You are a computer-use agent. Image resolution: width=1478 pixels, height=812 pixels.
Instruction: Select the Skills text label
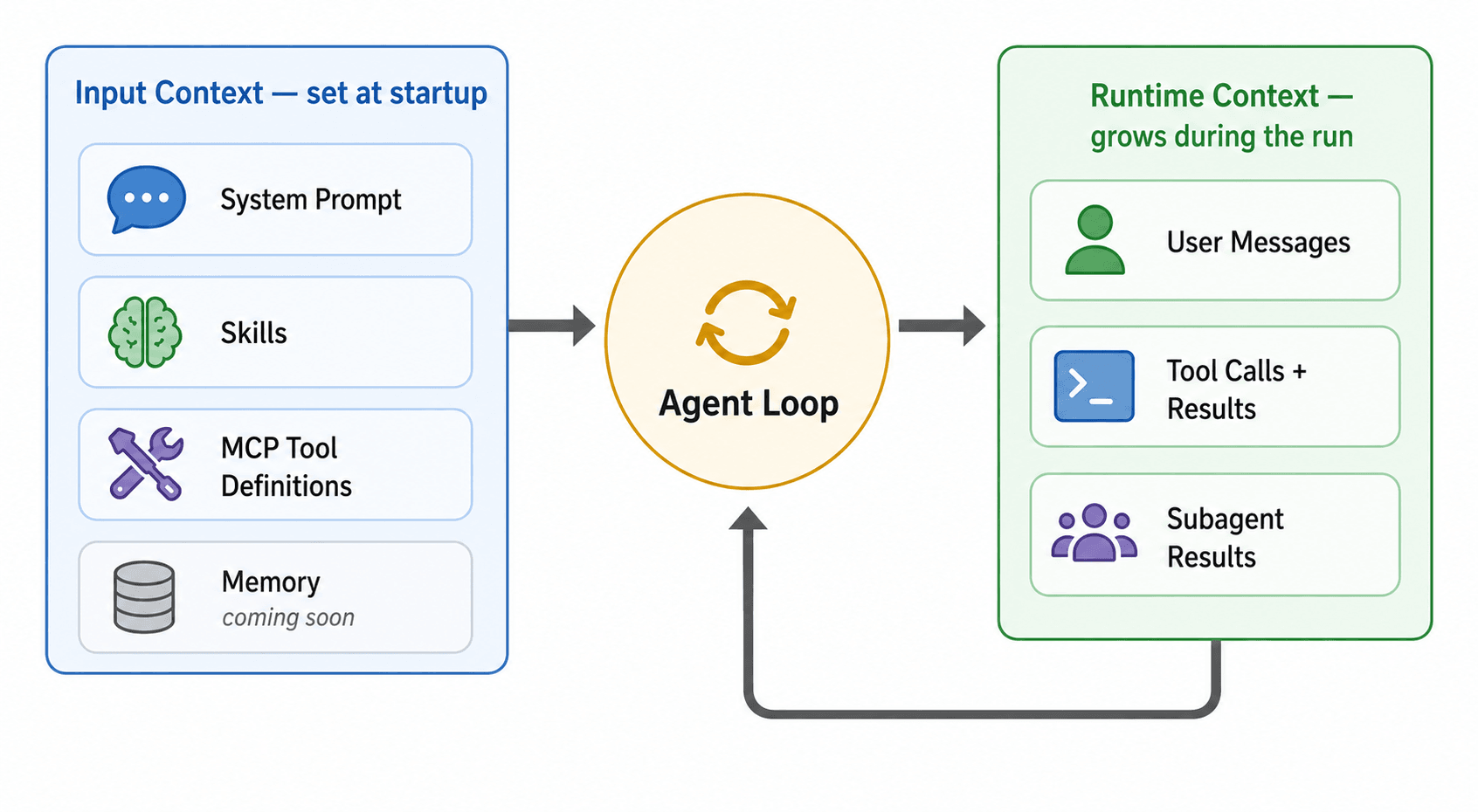pyautogui.click(x=253, y=333)
